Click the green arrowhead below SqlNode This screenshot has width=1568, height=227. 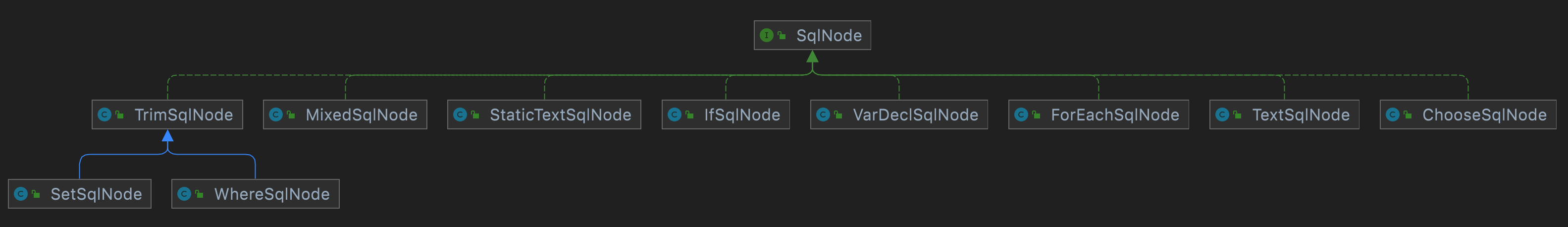click(x=812, y=57)
